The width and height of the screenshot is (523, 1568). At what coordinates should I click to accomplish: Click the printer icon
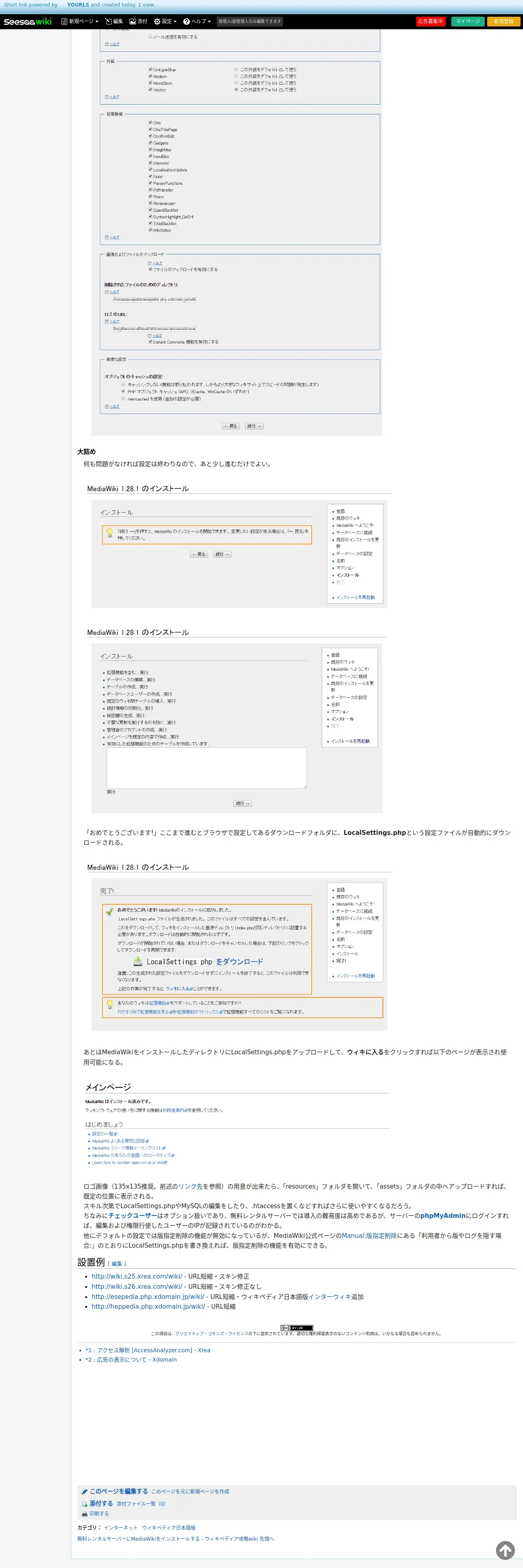coord(85,1514)
